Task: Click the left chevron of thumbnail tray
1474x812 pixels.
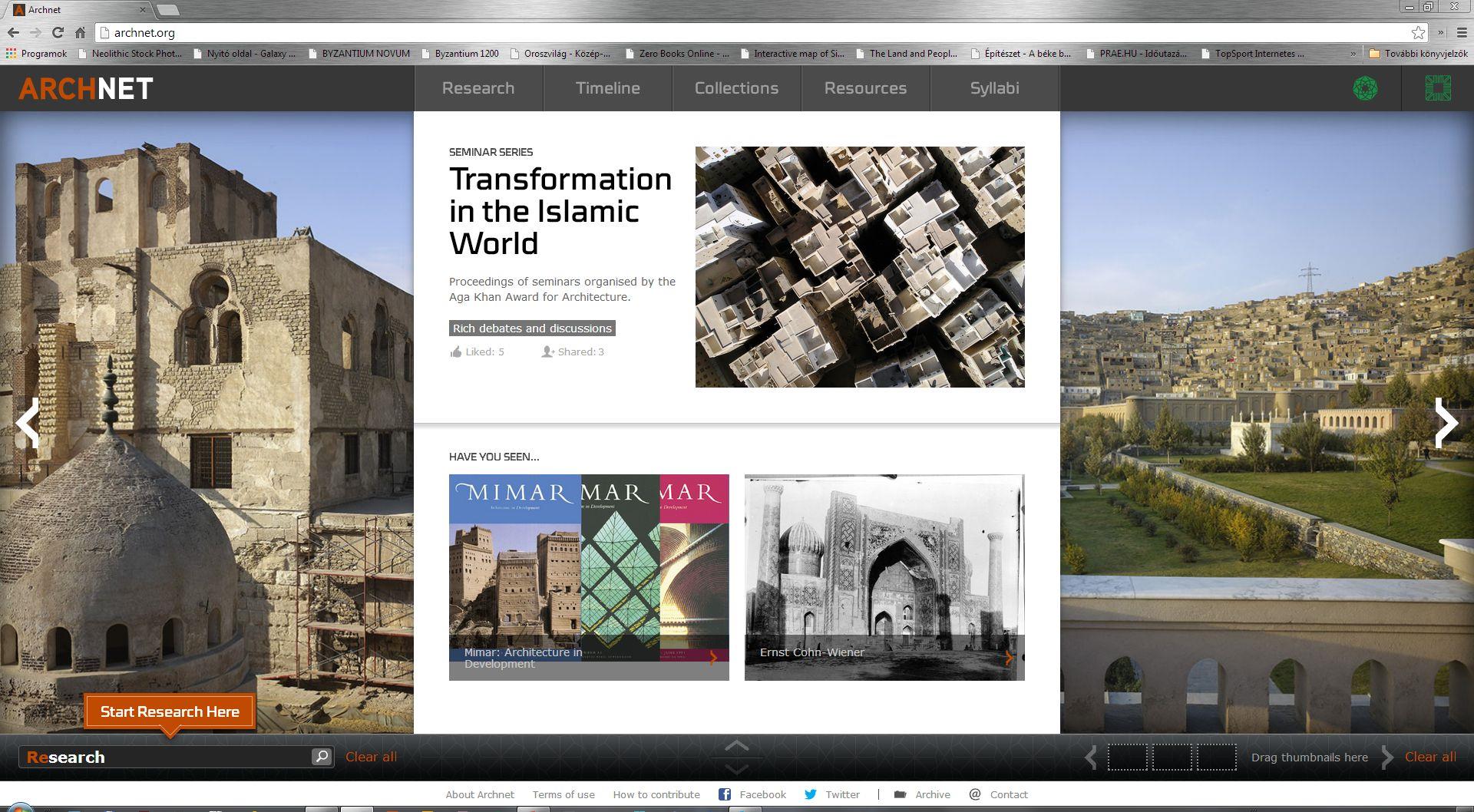Action: tap(1091, 758)
